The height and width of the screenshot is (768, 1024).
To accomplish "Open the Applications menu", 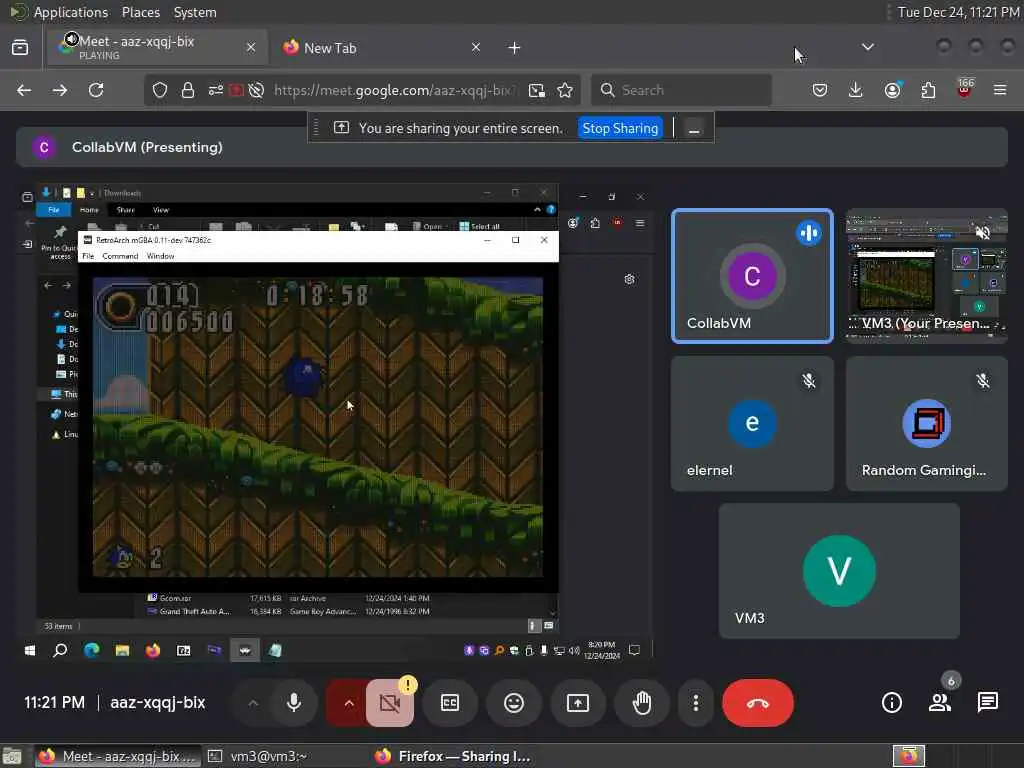I will click(71, 12).
